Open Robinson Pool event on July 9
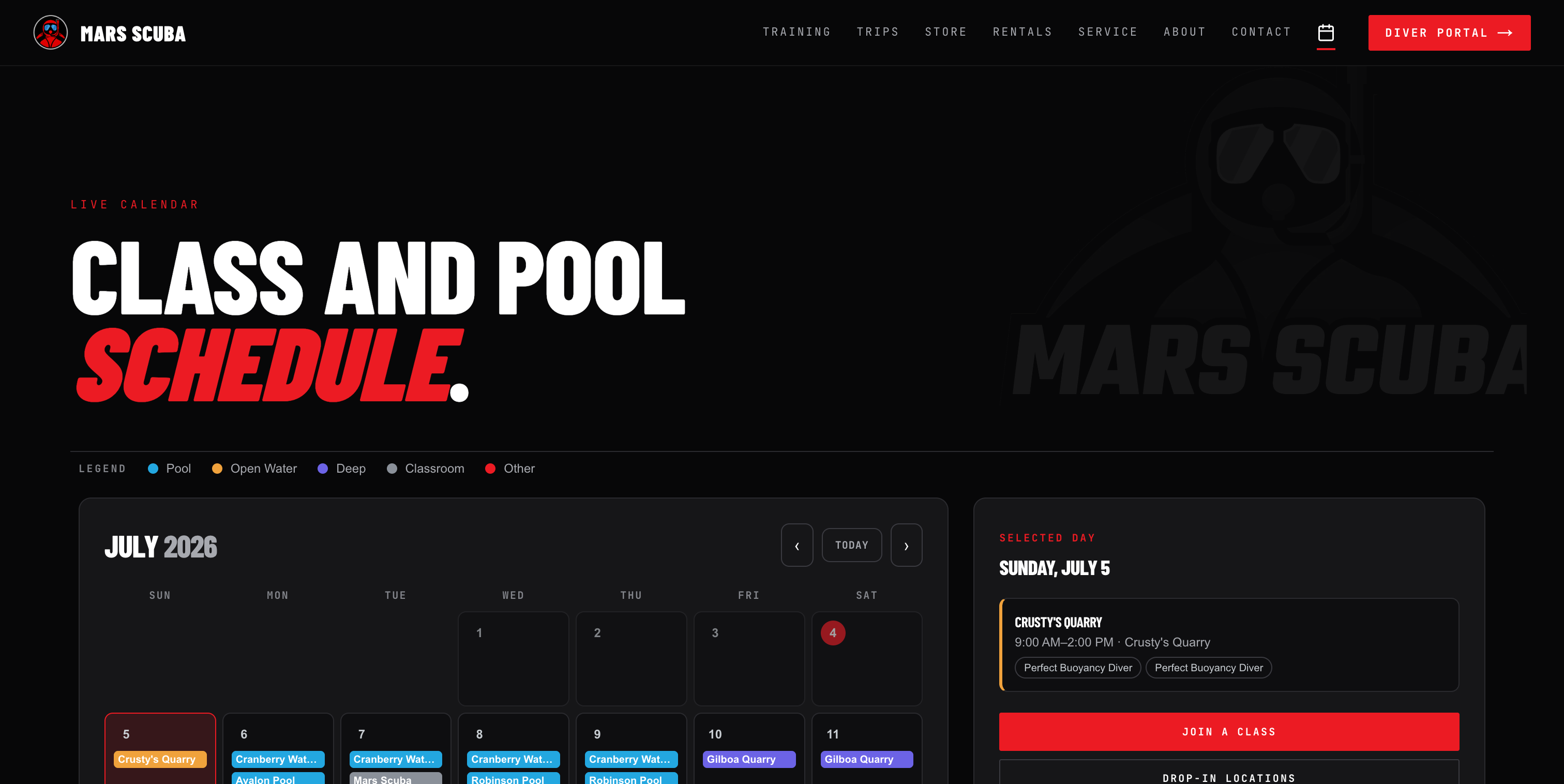This screenshot has height=784, width=1564. click(x=631, y=778)
